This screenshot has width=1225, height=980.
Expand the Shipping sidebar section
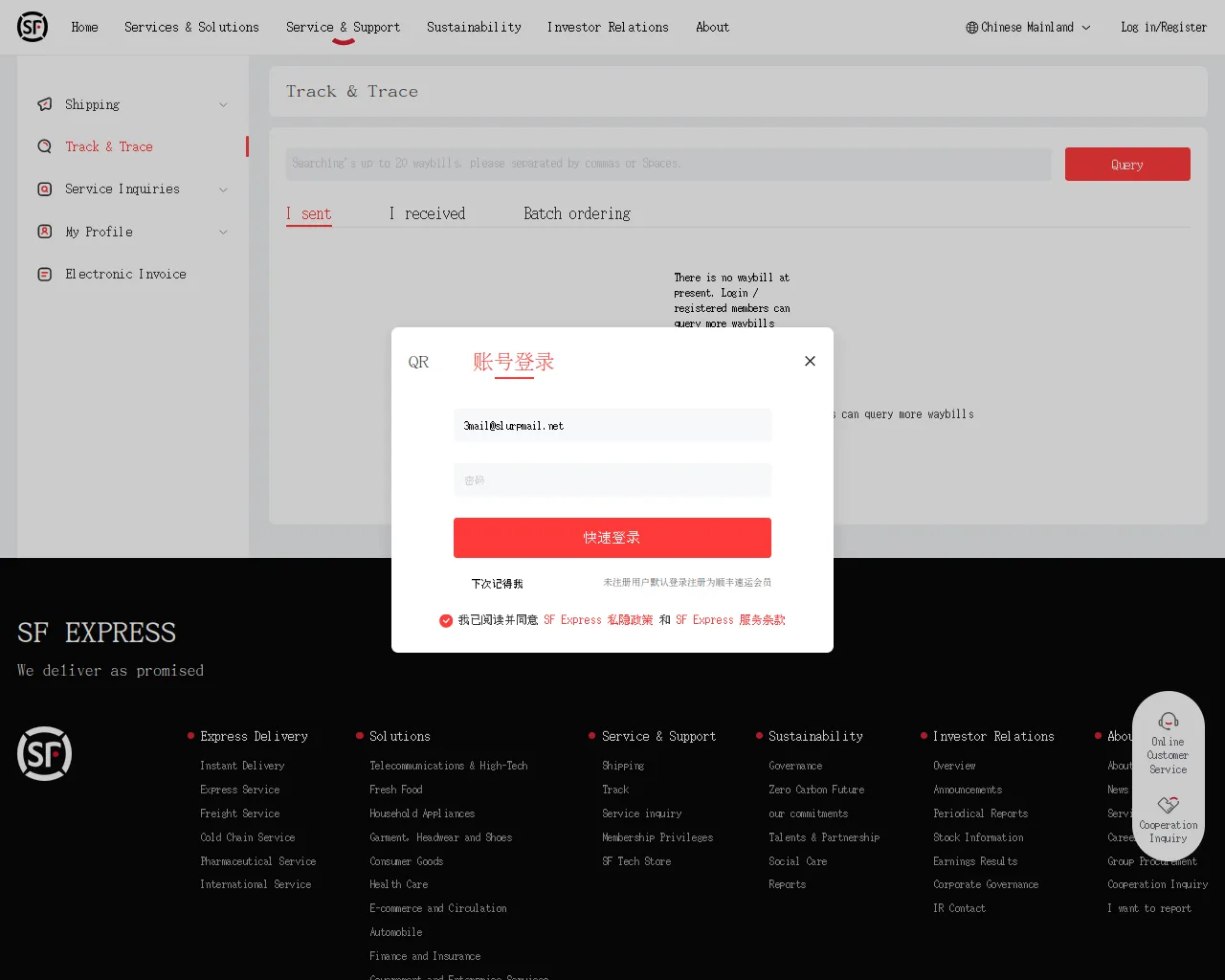tap(223, 105)
